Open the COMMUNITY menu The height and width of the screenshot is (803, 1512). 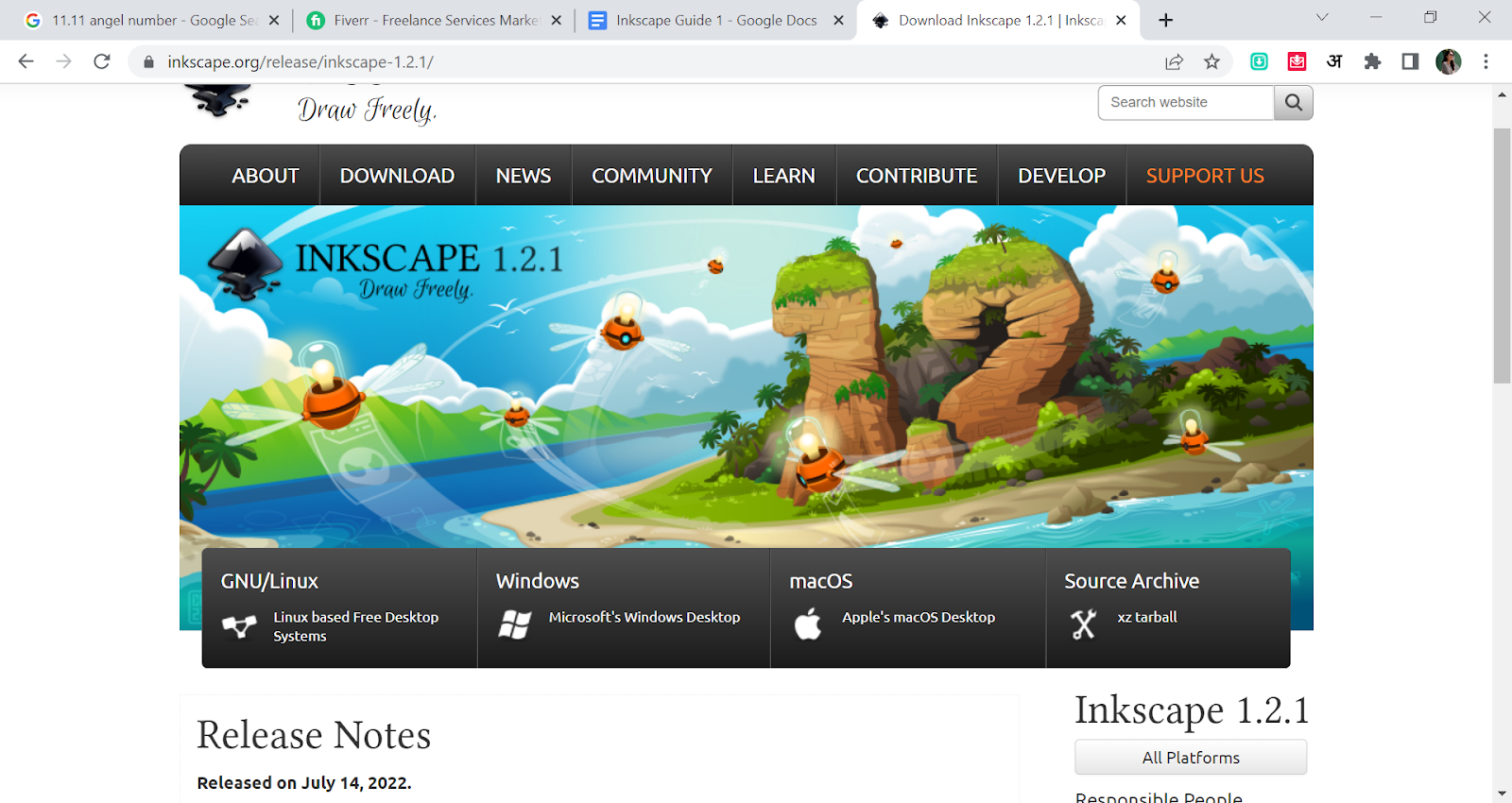tap(652, 176)
